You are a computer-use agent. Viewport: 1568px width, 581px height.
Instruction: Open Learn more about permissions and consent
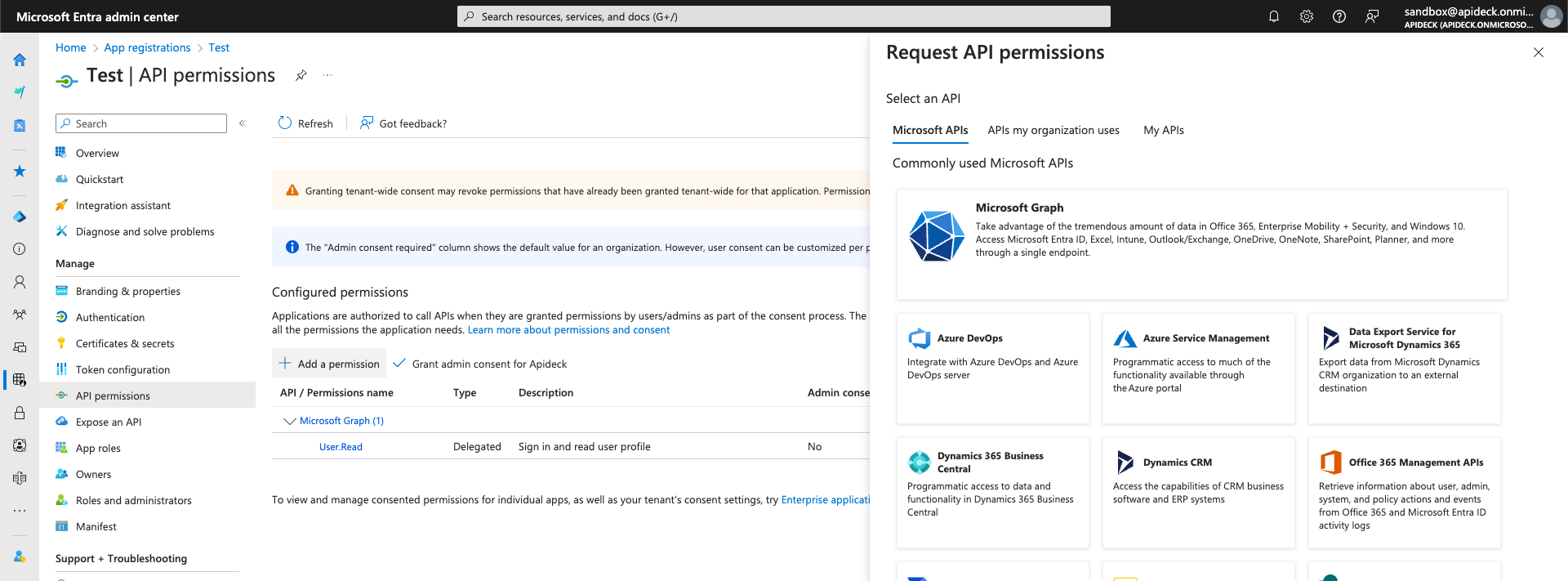tap(568, 330)
